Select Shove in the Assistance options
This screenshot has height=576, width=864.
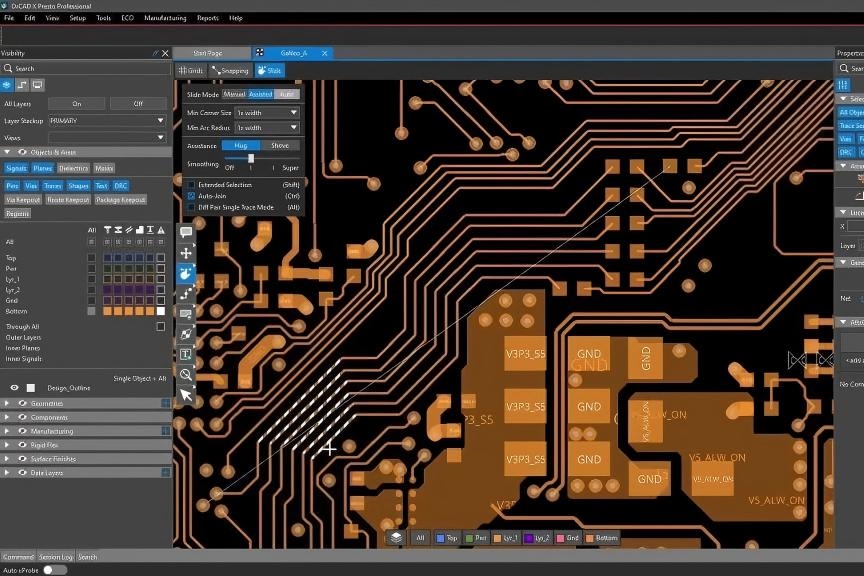coord(280,146)
